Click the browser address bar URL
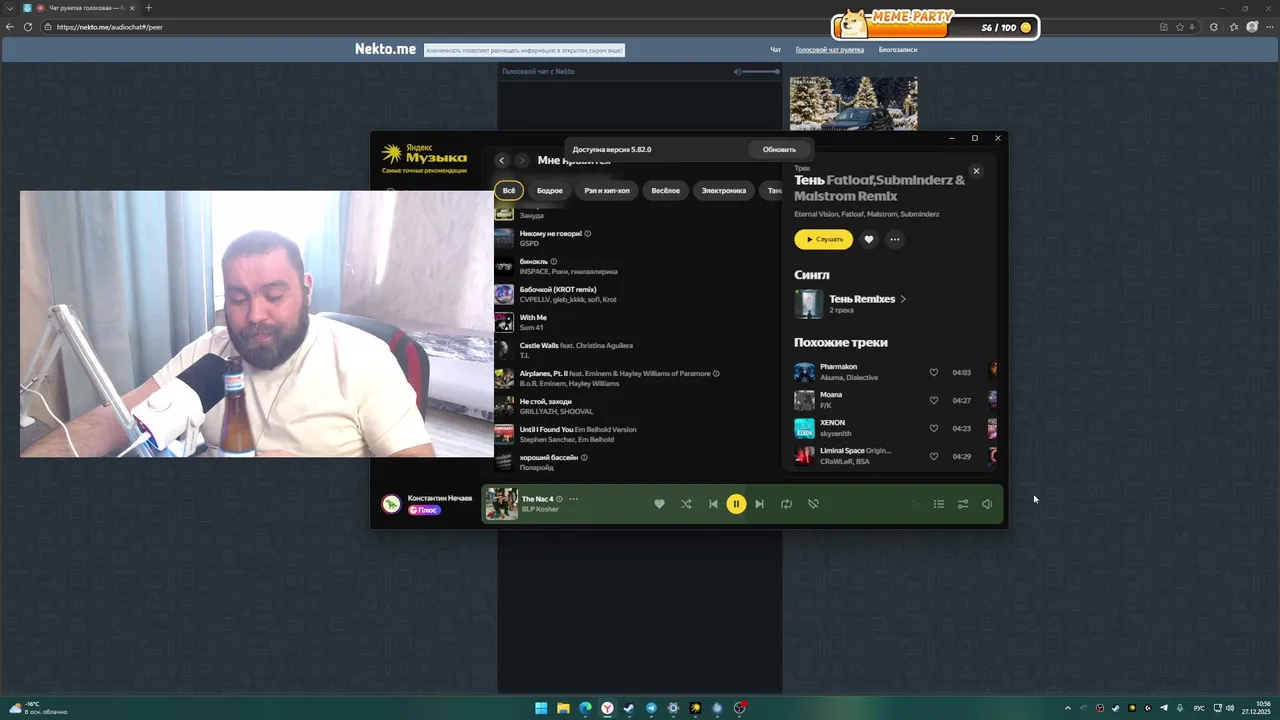This screenshot has width=1280, height=720. pyautogui.click(x=110, y=27)
